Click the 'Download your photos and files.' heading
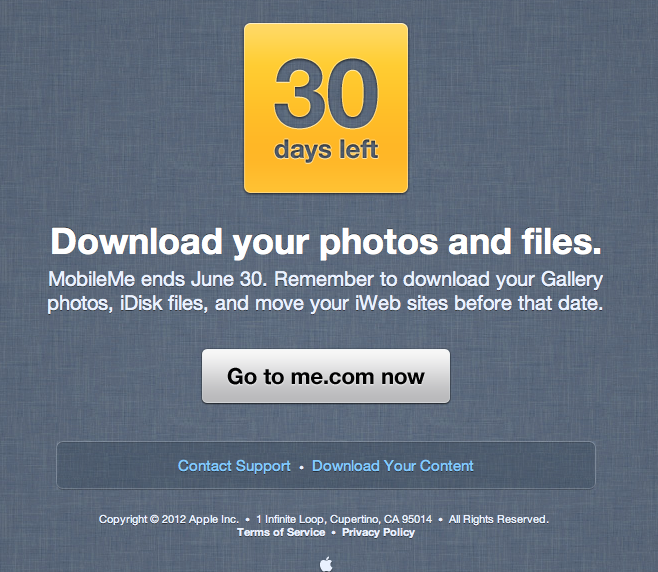This screenshot has height=572, width=658. 326,241
